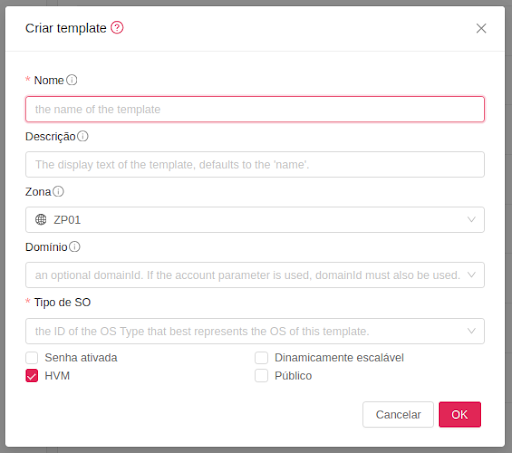Screen dimensions: 512x453
Task: Close the Criar template dialog
Action: point(481,28)
